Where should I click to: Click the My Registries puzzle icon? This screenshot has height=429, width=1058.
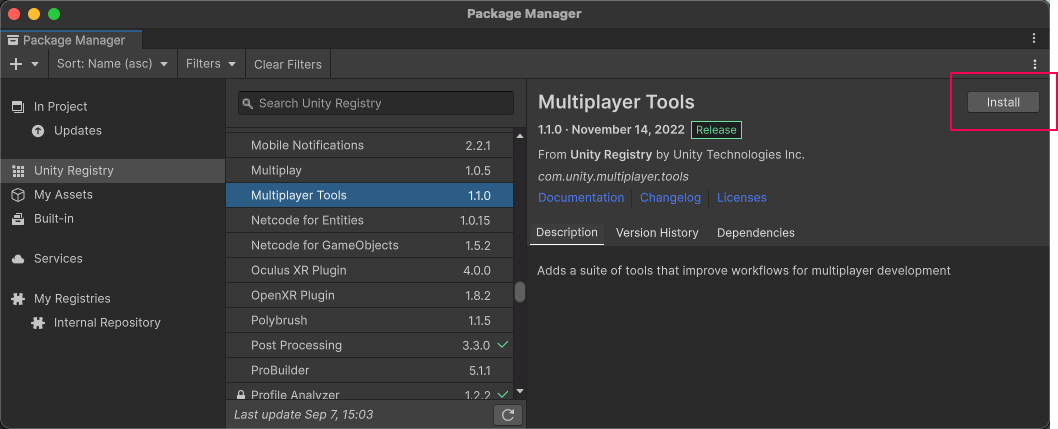pyautogui.click(x=17, y=299)
